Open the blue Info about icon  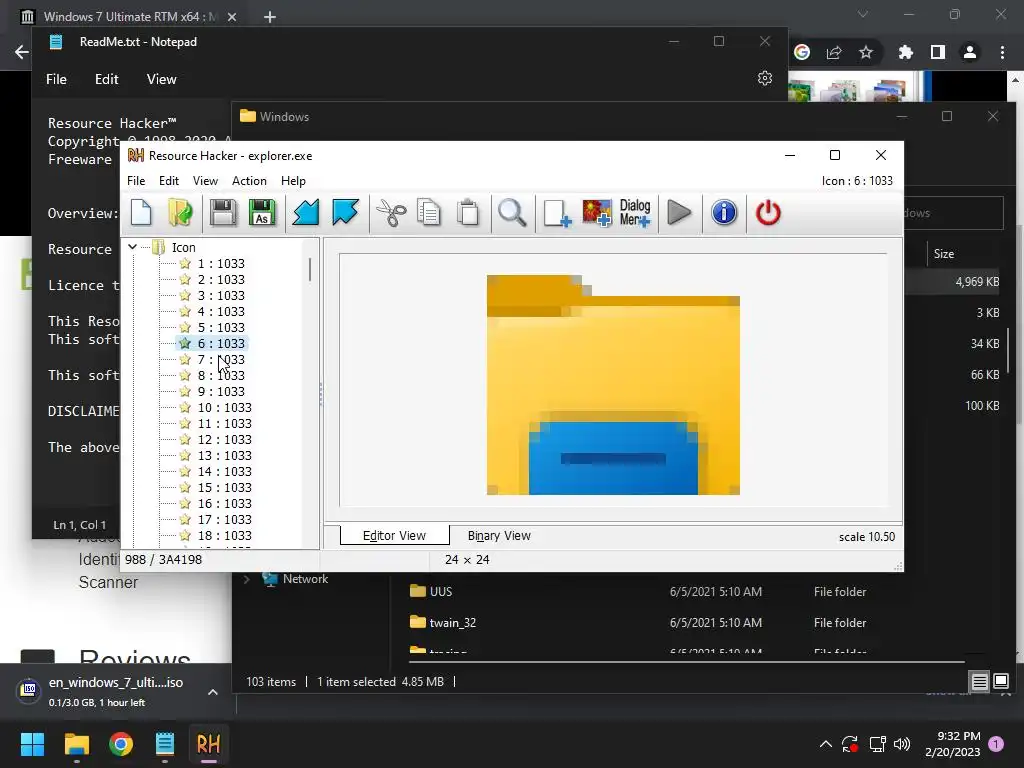(724, 213)
